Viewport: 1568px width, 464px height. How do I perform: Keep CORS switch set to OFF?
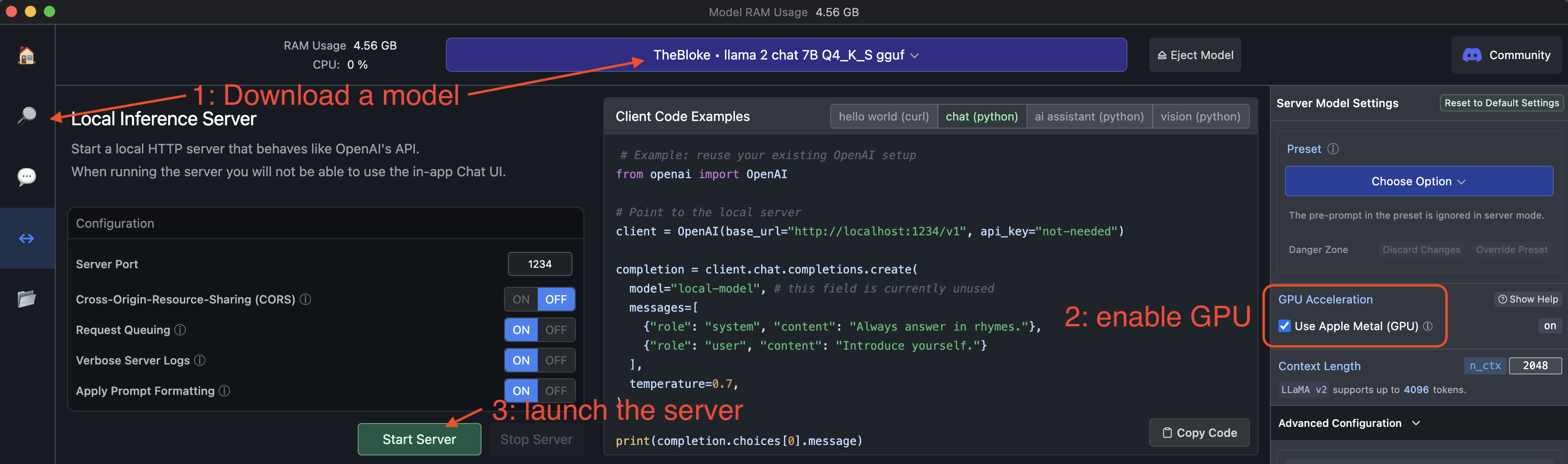click(556, 299)
